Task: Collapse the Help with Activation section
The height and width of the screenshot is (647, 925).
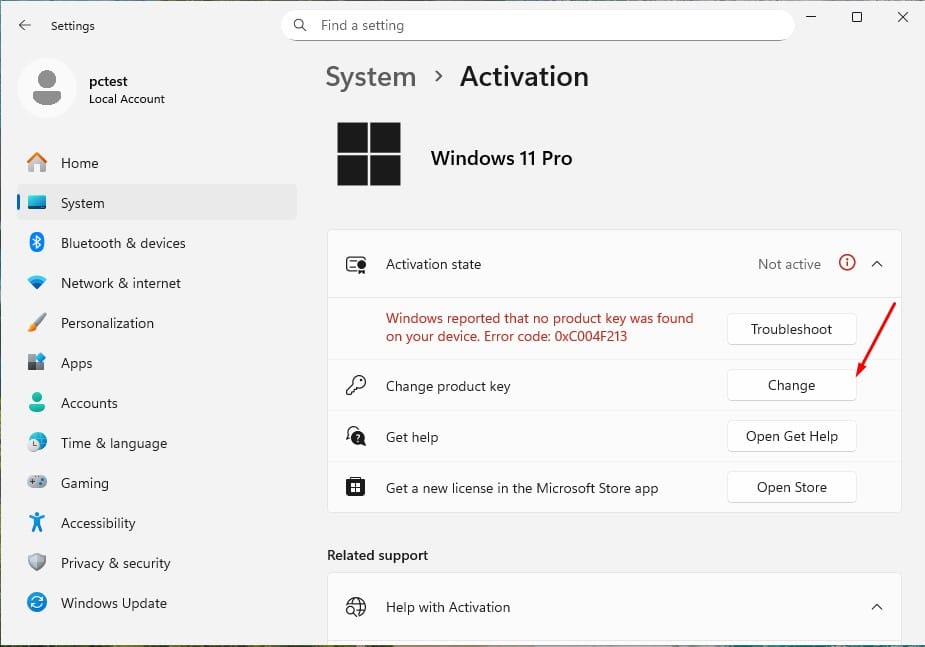Action: coord(877,607)
